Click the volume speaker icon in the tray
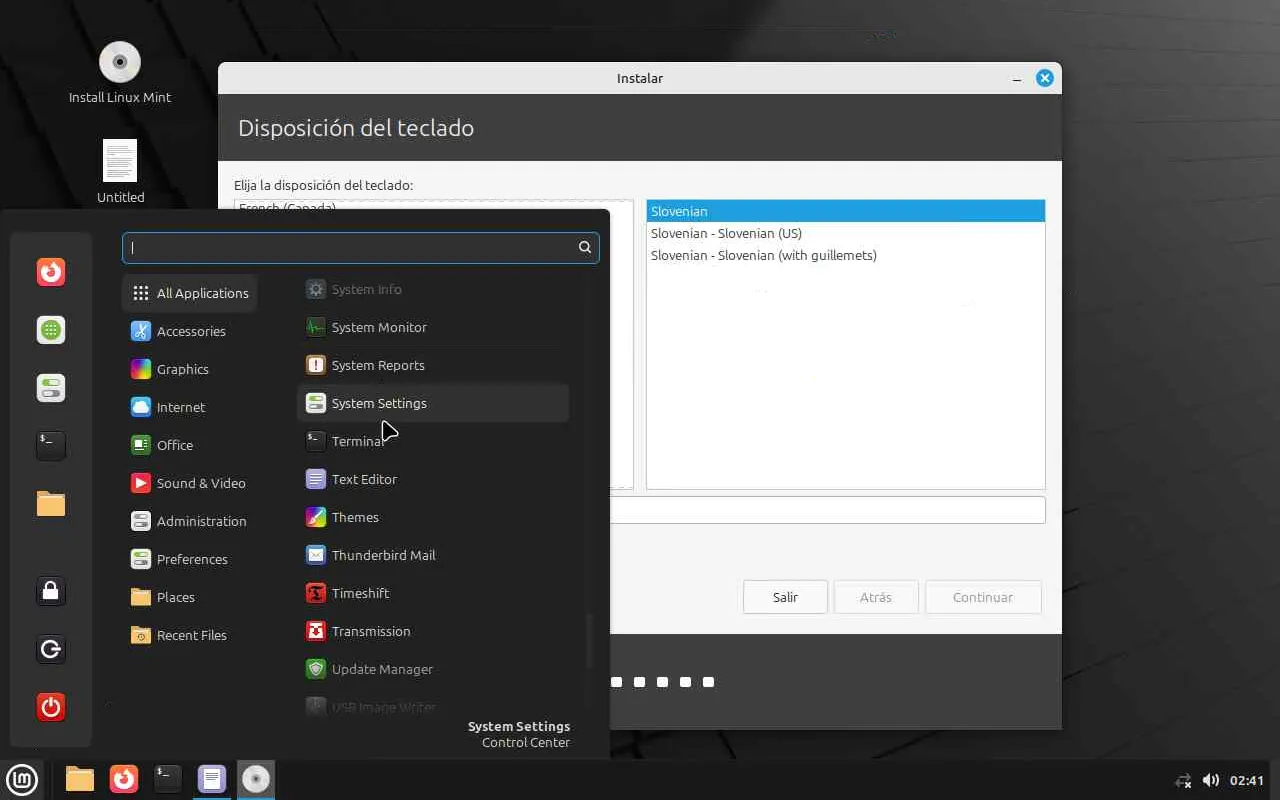 click(x=1210, y=780)
